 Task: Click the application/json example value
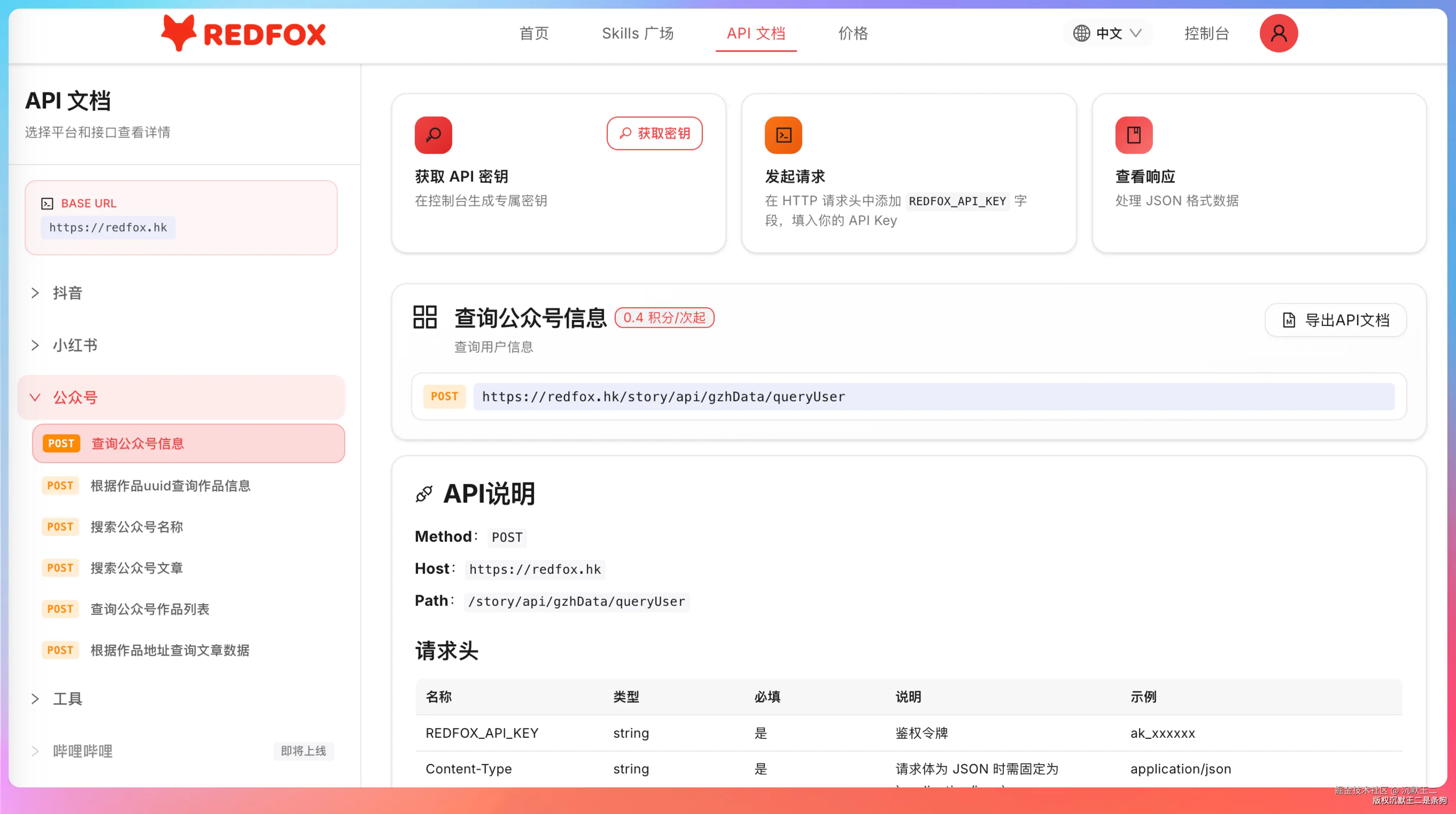tap(1180, 769)
